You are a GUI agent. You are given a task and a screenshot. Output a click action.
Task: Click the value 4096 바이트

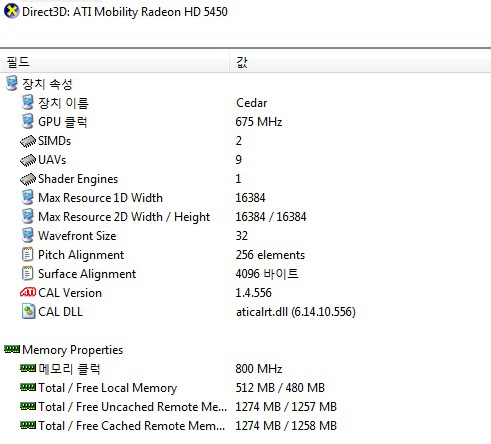tap(267, 274)
